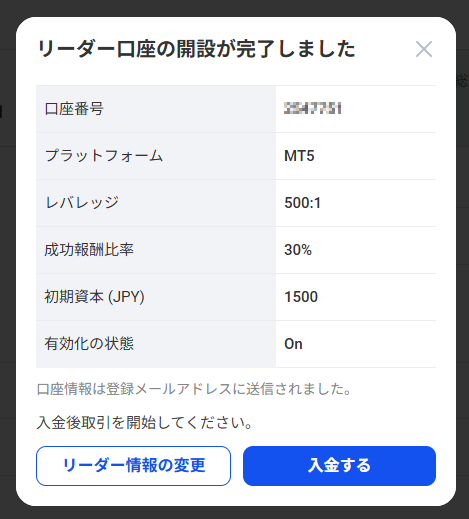
Task: Click the dimmed background left of dialog
Action: tap(7, 267)
